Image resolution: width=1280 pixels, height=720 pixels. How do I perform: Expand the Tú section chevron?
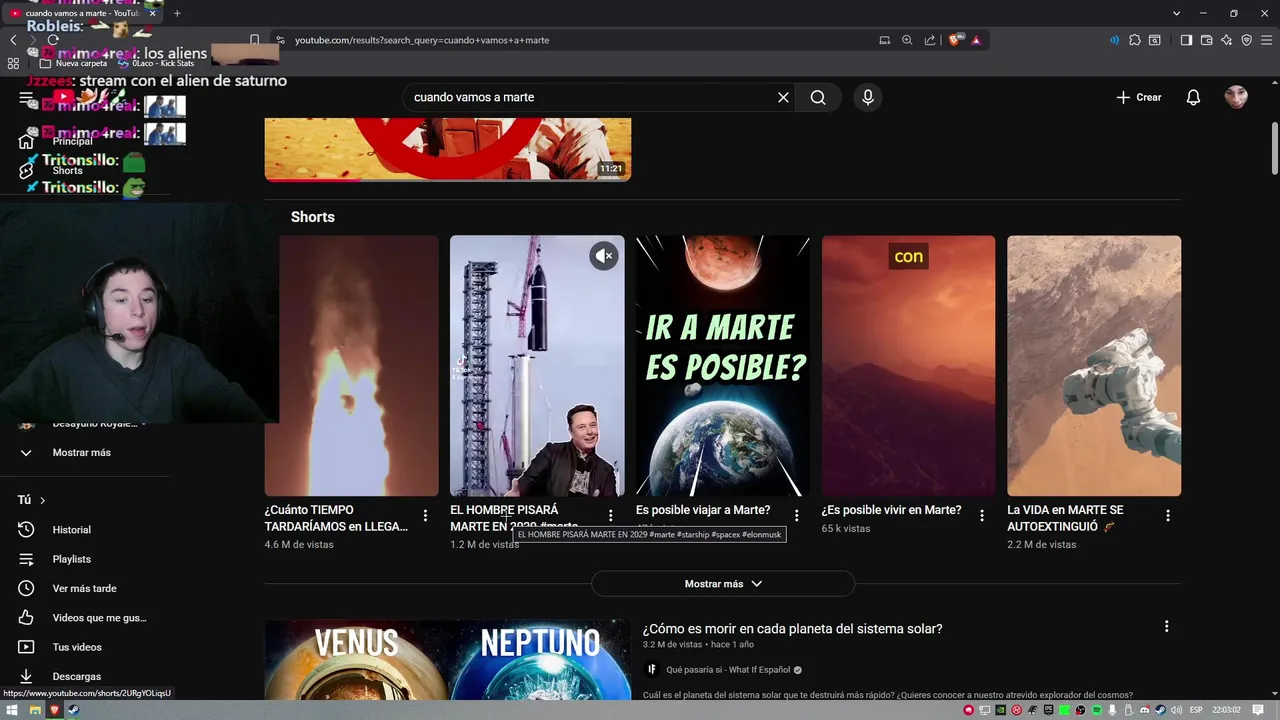(x=42, y=500)
